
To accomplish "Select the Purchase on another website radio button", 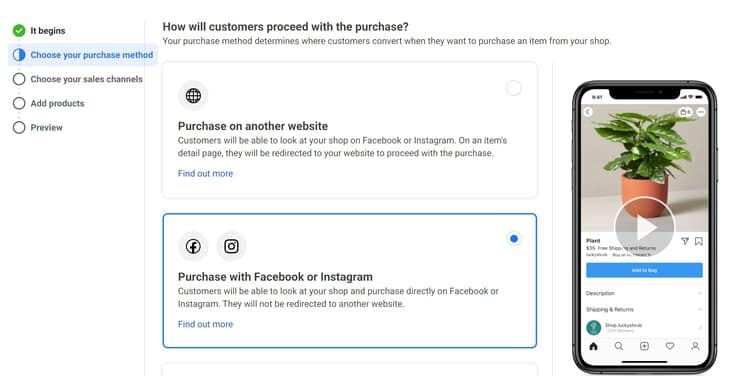I will tap(514, 88).
